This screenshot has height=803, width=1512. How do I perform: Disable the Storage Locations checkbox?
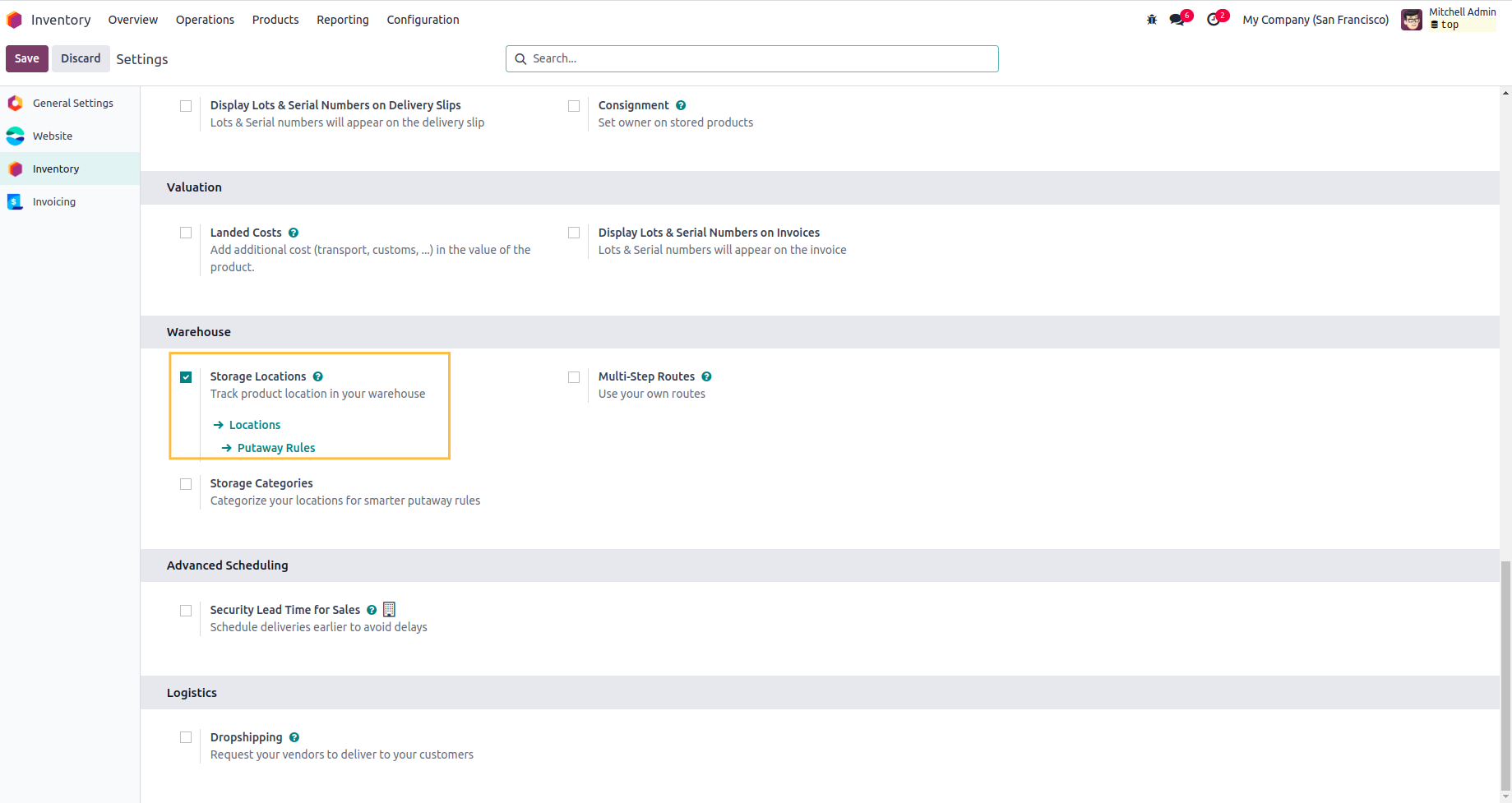pyautogui.click(x=186, y=377)
